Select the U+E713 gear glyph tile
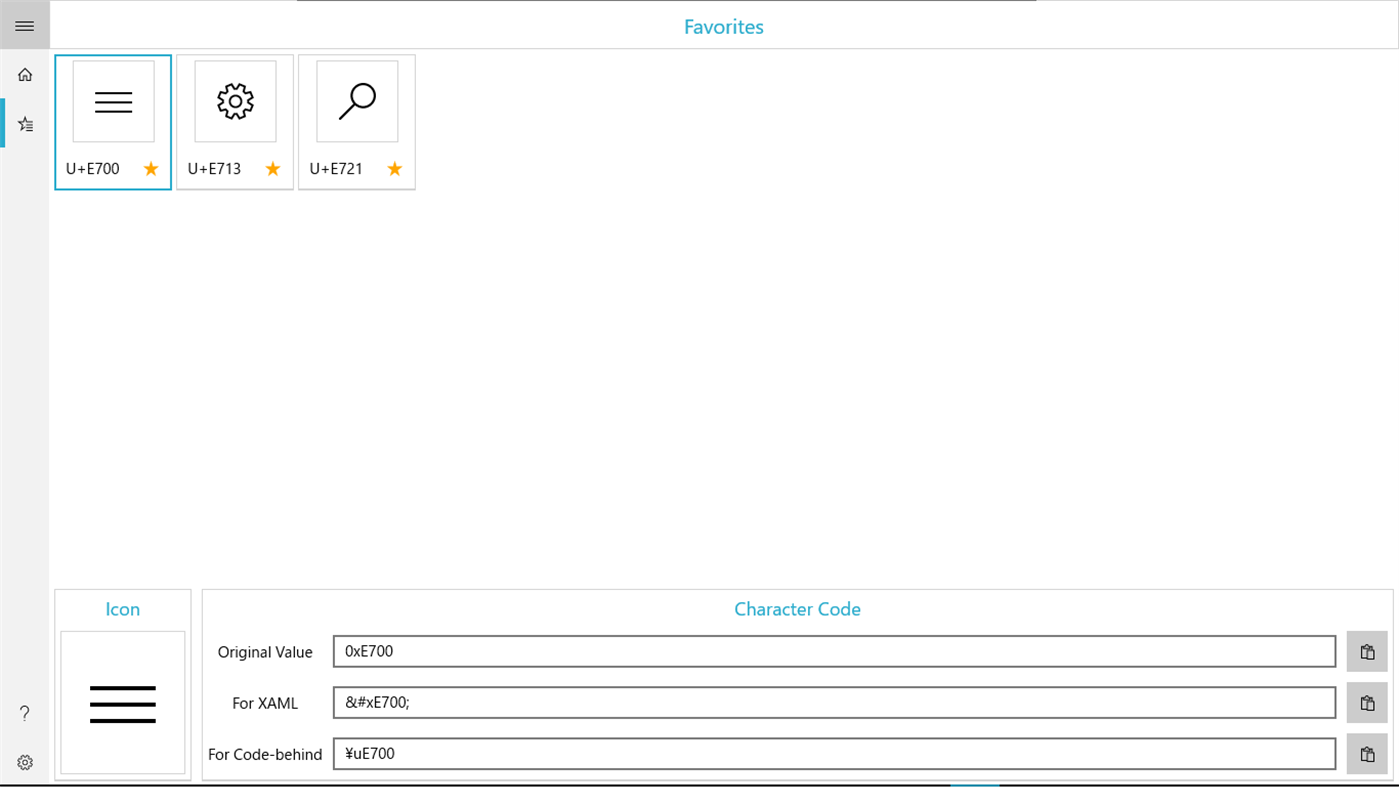This screenshot has height=787, width=1399. point(234,101)
